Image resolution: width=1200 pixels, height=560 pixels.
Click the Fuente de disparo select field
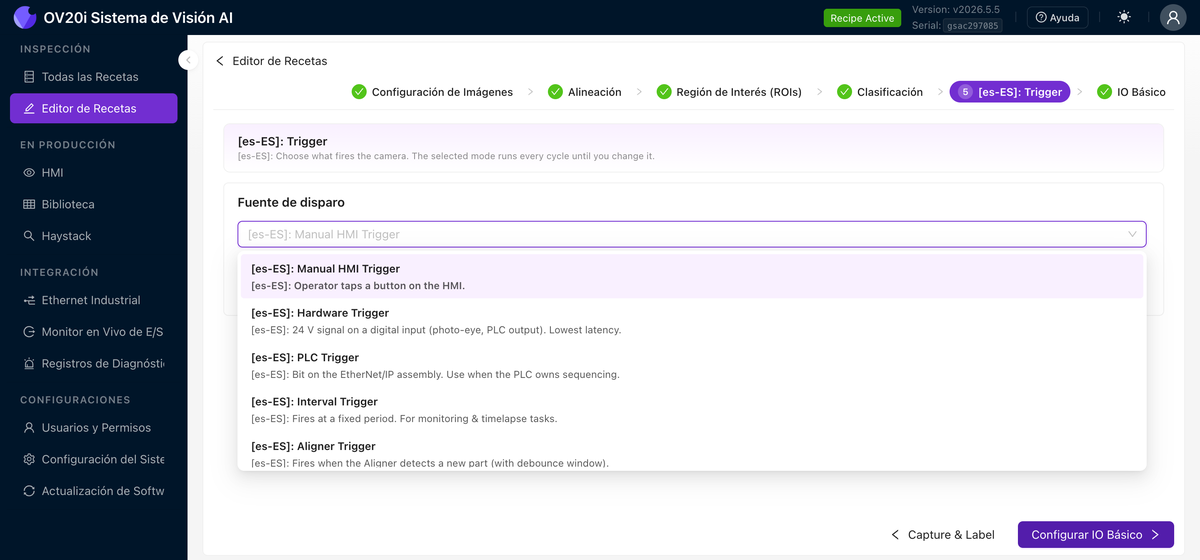(692, 234)
